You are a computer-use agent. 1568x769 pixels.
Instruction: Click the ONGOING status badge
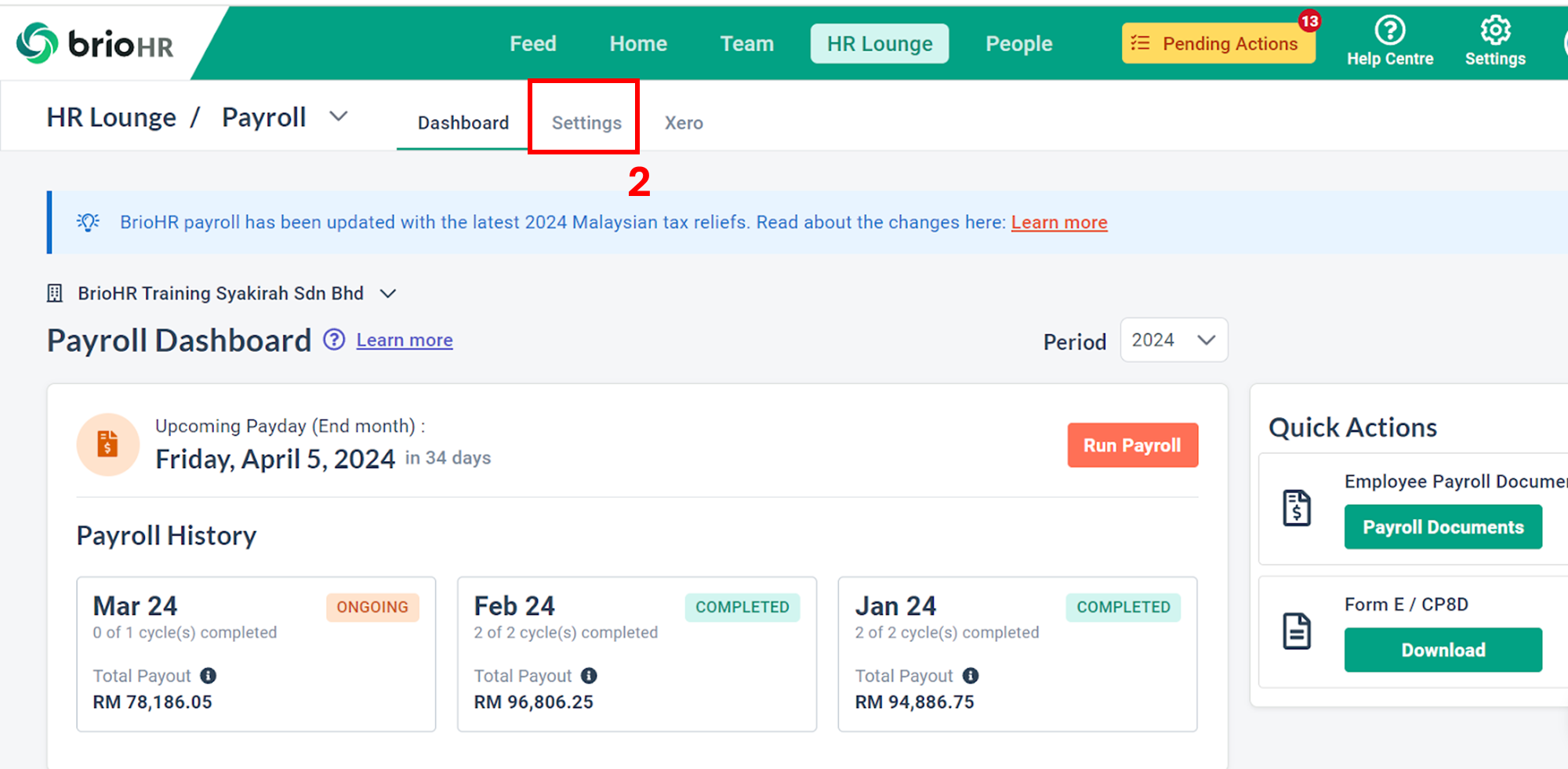(x=372, y=608)
